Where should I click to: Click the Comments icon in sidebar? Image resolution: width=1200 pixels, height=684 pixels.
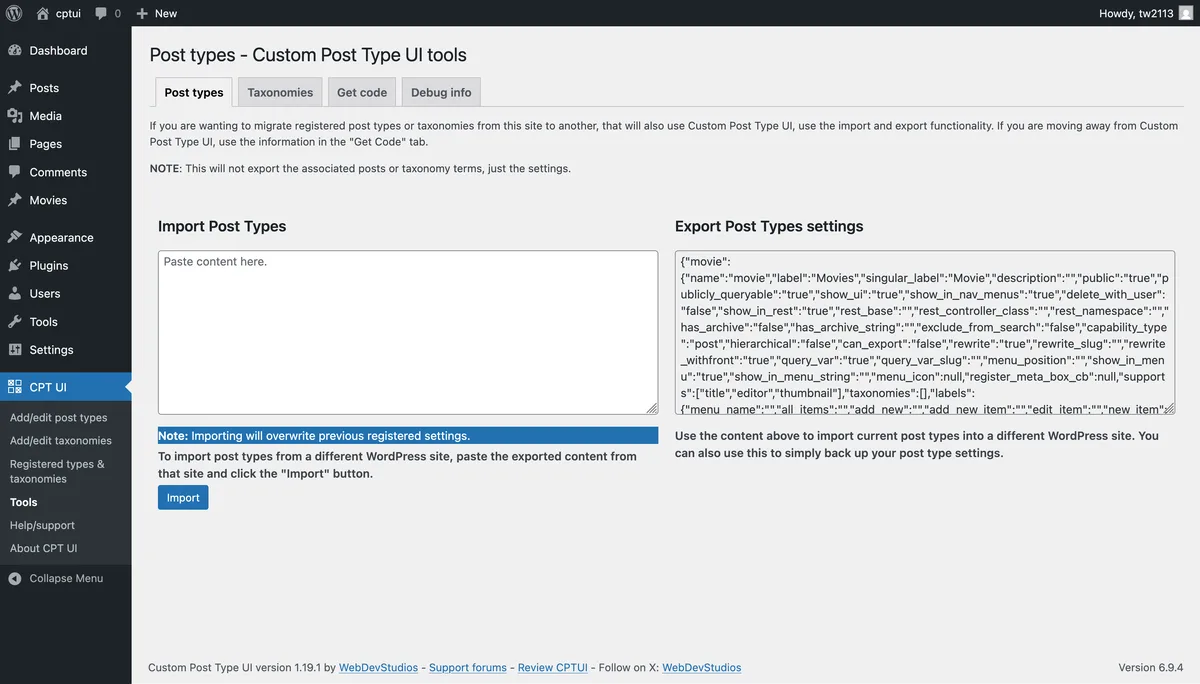[x=15, y=172]
